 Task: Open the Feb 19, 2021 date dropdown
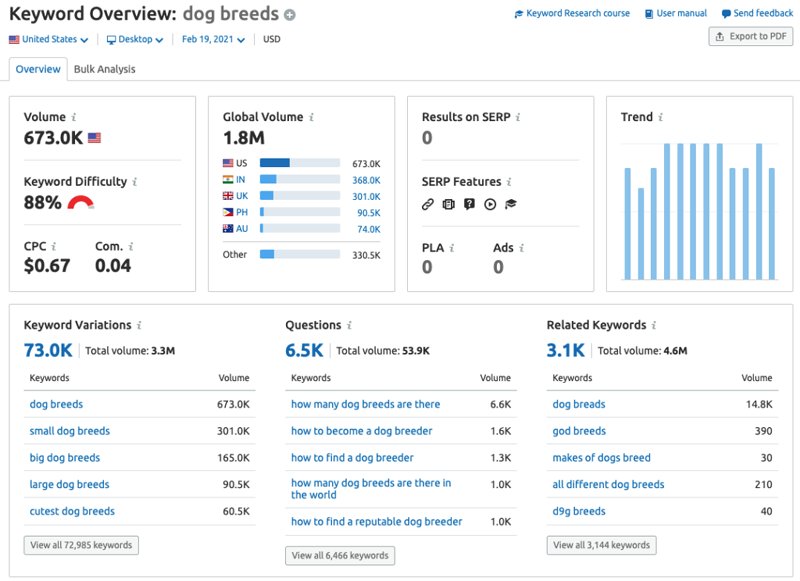[213, 39]
